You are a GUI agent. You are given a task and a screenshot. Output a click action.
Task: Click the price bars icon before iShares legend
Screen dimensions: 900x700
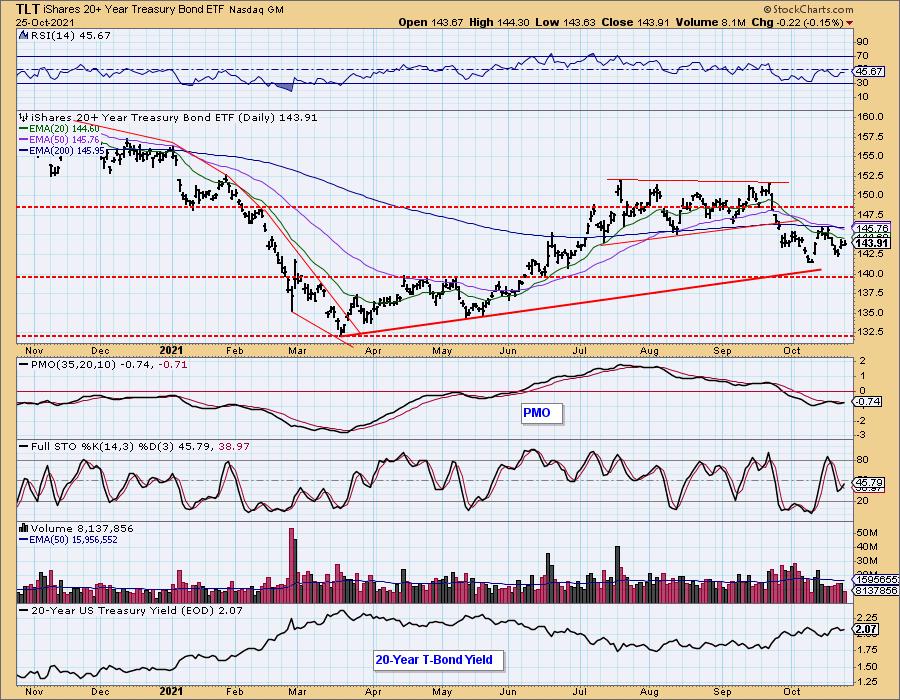pyautogui.click(x=24, y=117)
